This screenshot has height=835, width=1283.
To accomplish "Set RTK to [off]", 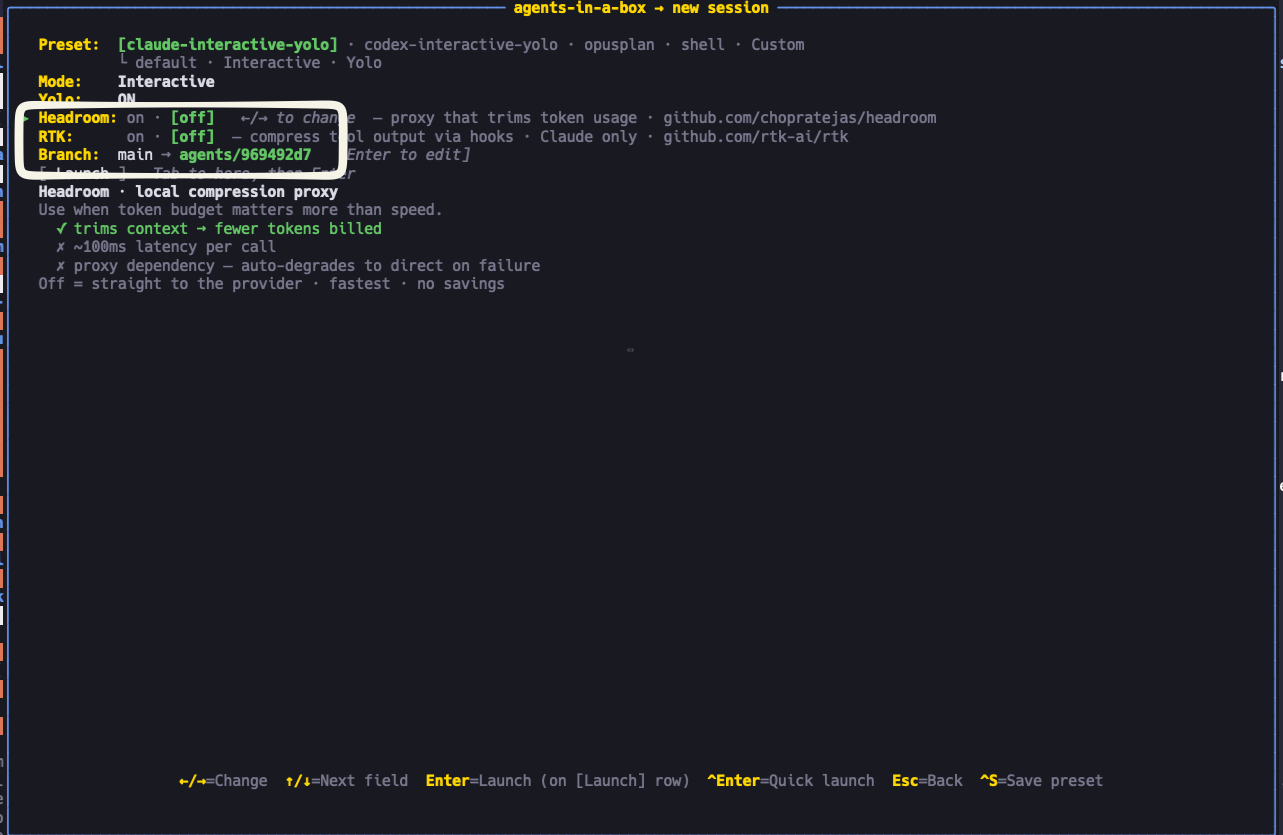I will [193, 137].
